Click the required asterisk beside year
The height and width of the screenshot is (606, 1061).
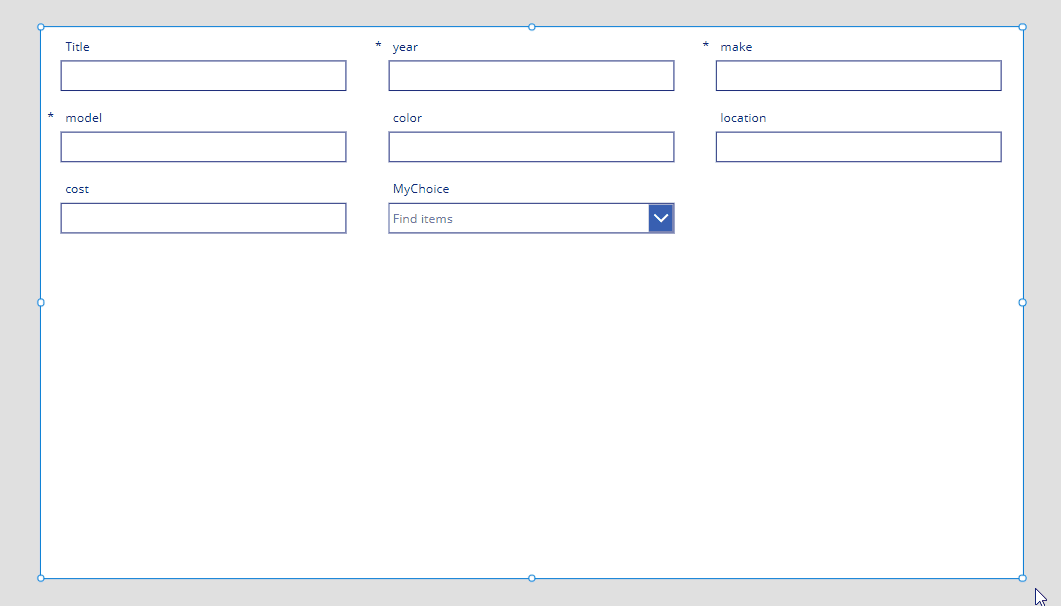click(377, 46)
